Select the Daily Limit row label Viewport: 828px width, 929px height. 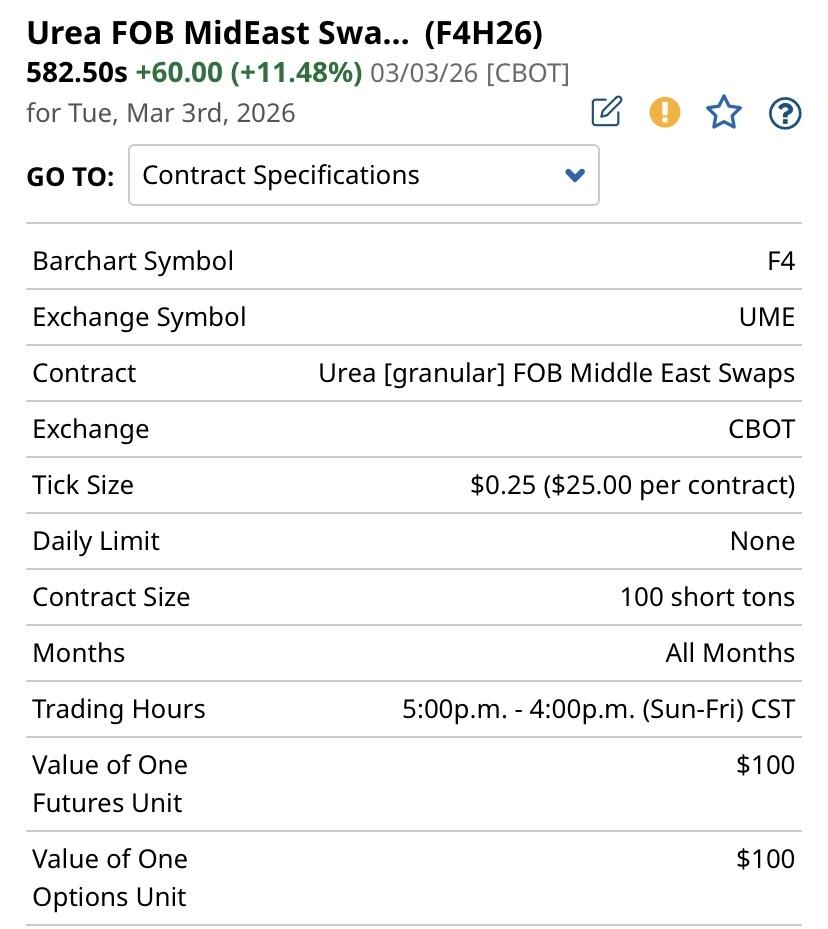coord(96,541)
